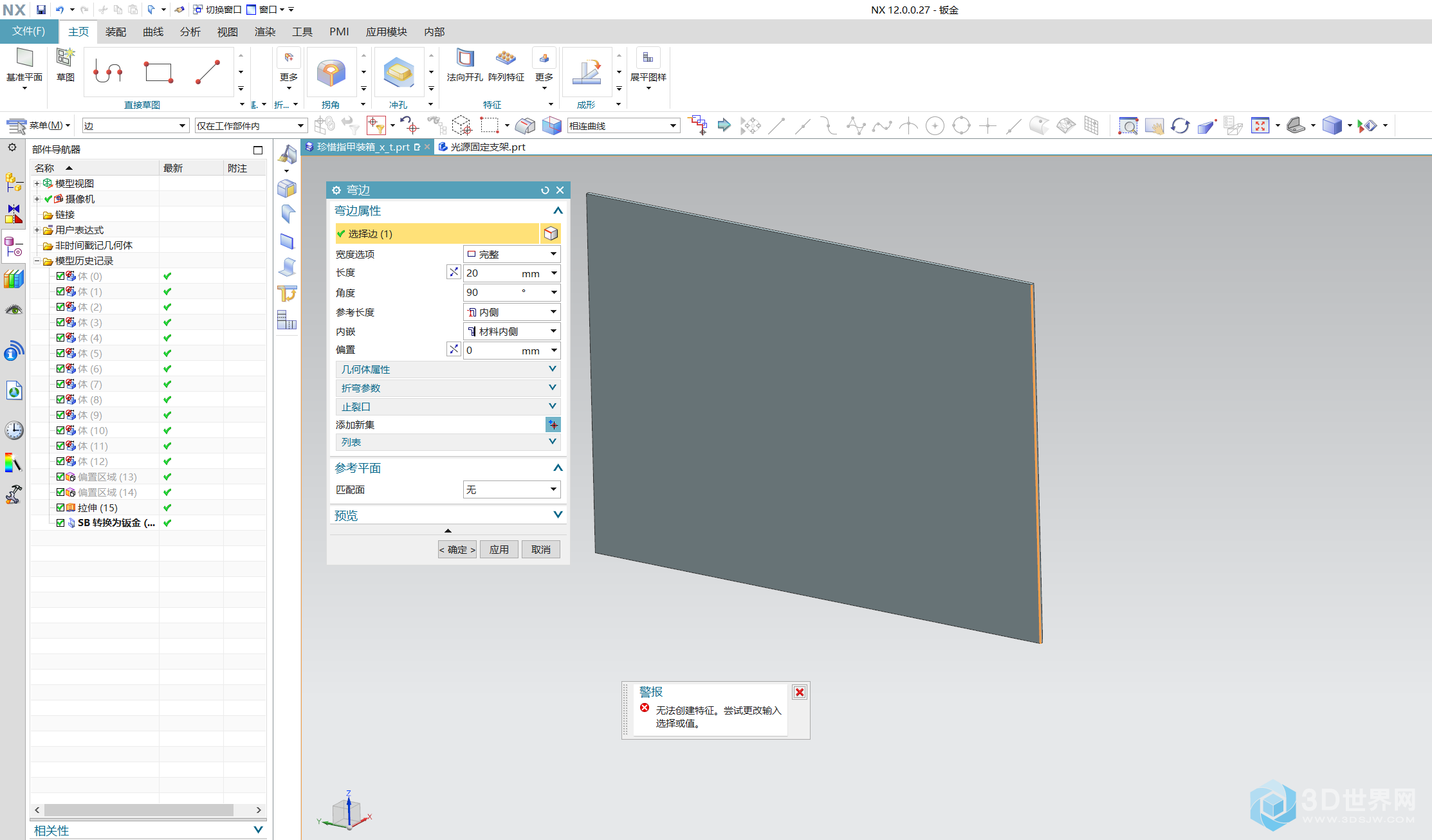Uncheck the 体 (9) feature checkbox

60,415
